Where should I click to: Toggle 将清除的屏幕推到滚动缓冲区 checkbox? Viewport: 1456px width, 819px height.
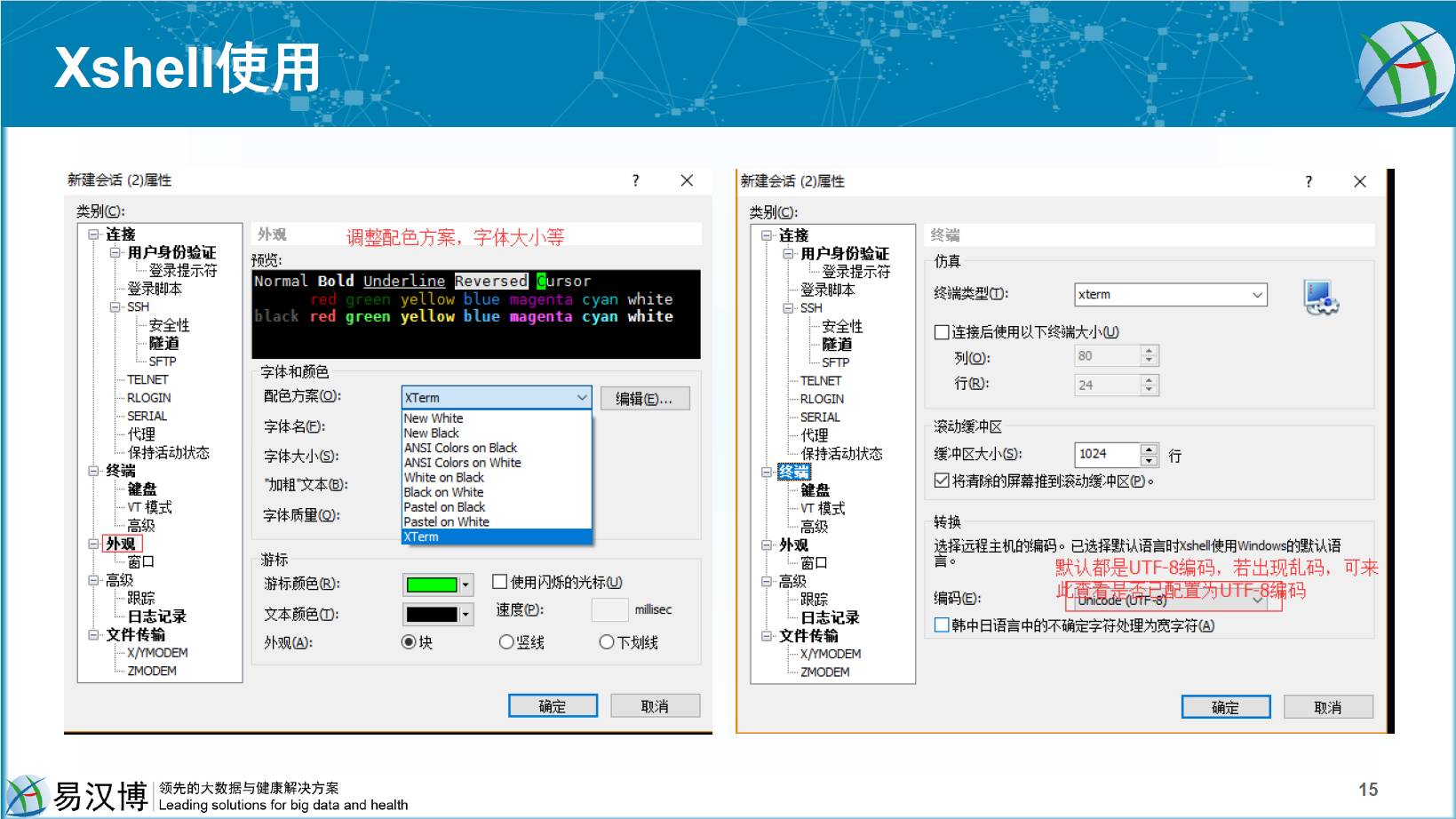(x=942, y=481)
